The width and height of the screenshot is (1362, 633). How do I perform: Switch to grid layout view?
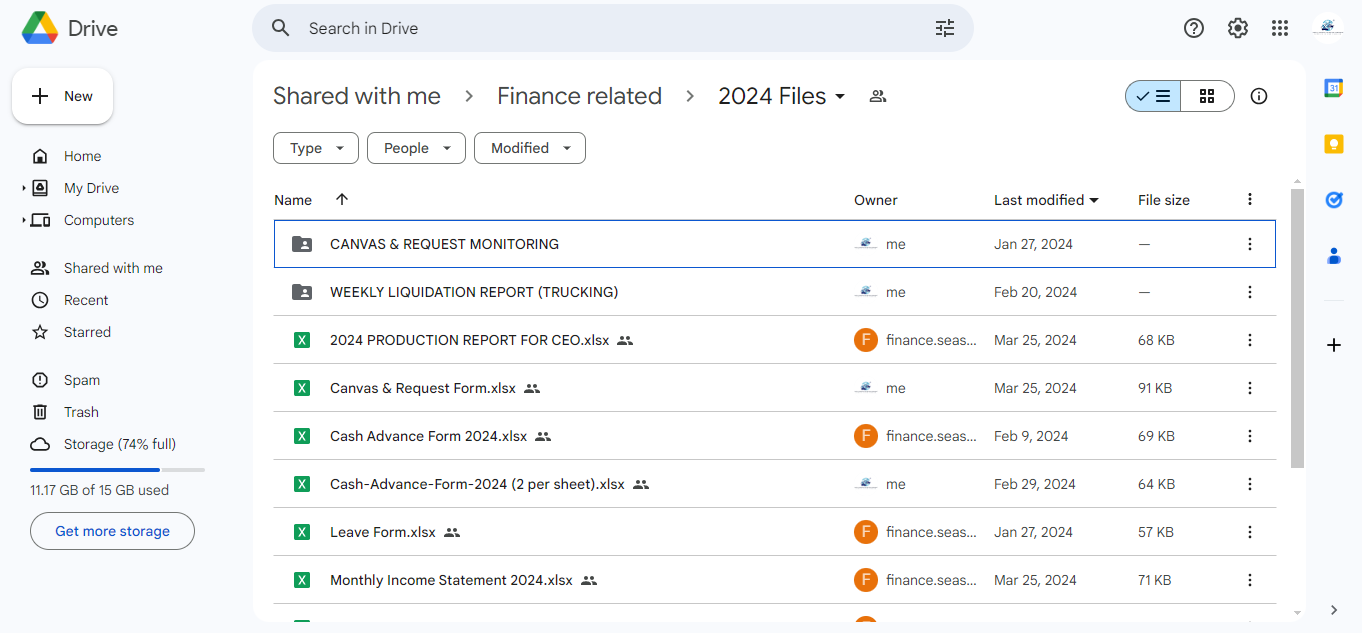point(1207,96)
